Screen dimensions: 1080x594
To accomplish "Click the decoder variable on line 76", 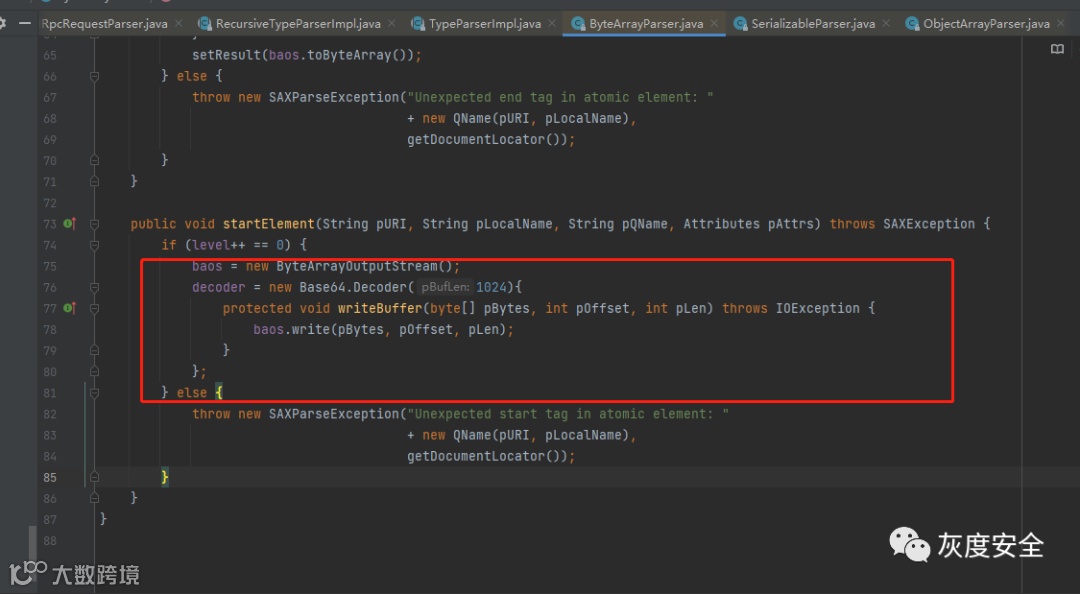I will (218, 287).
